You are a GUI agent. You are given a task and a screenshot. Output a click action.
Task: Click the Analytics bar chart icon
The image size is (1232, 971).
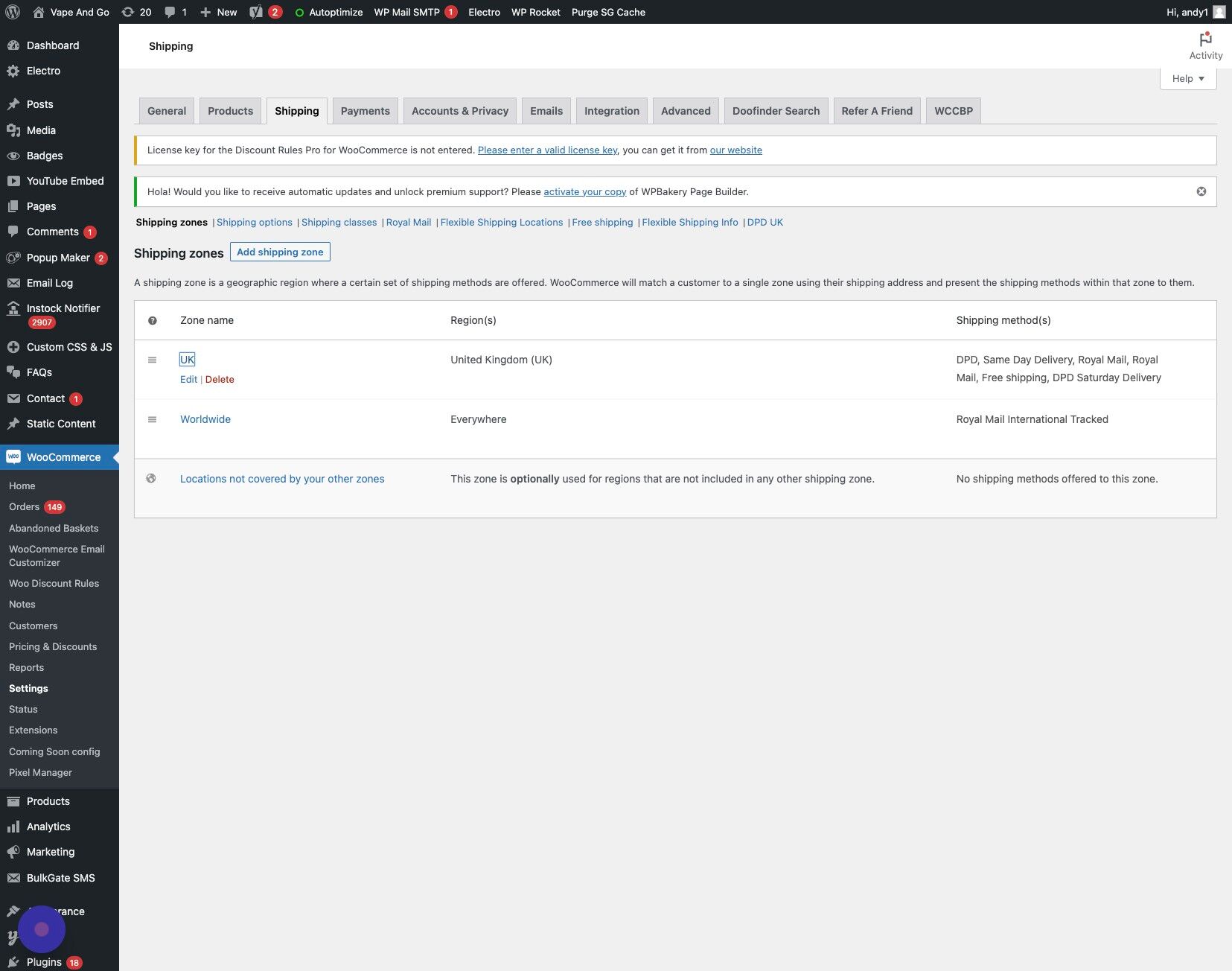pyautogui.click(x=13, y=827)
